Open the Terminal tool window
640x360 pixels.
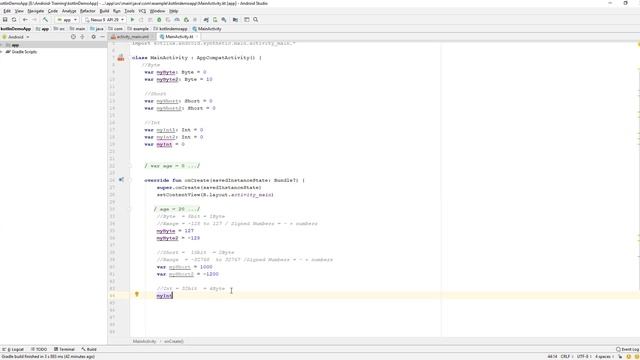click(64, 349)
